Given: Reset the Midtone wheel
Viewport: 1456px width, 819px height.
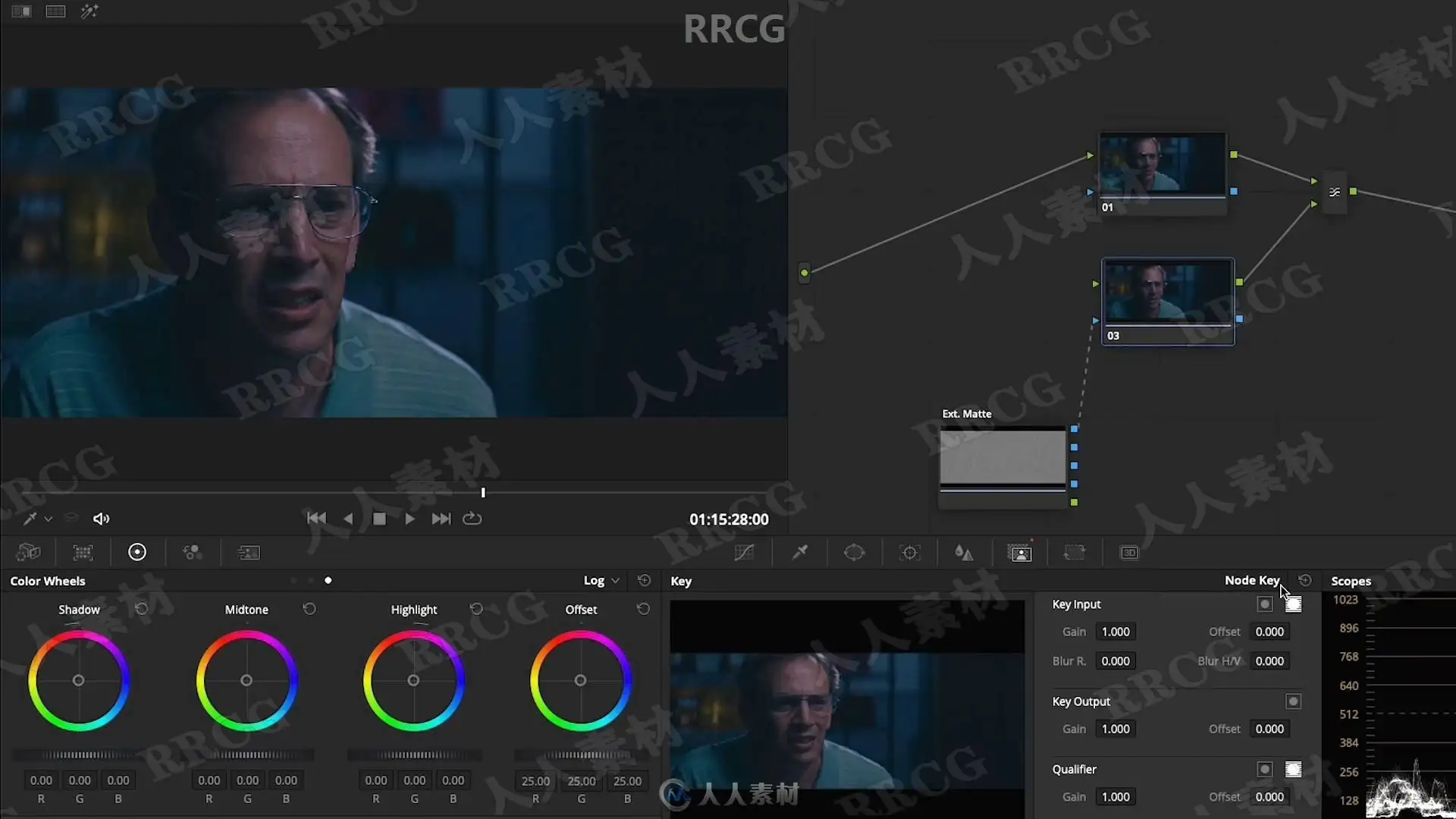Looking at the screenshot, I should point(309,608).
